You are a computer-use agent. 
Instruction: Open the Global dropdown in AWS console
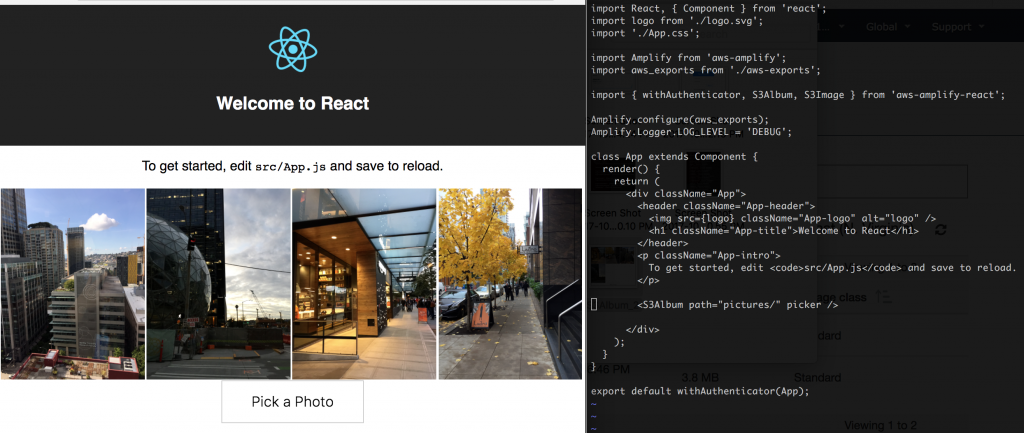pos(888,27)
